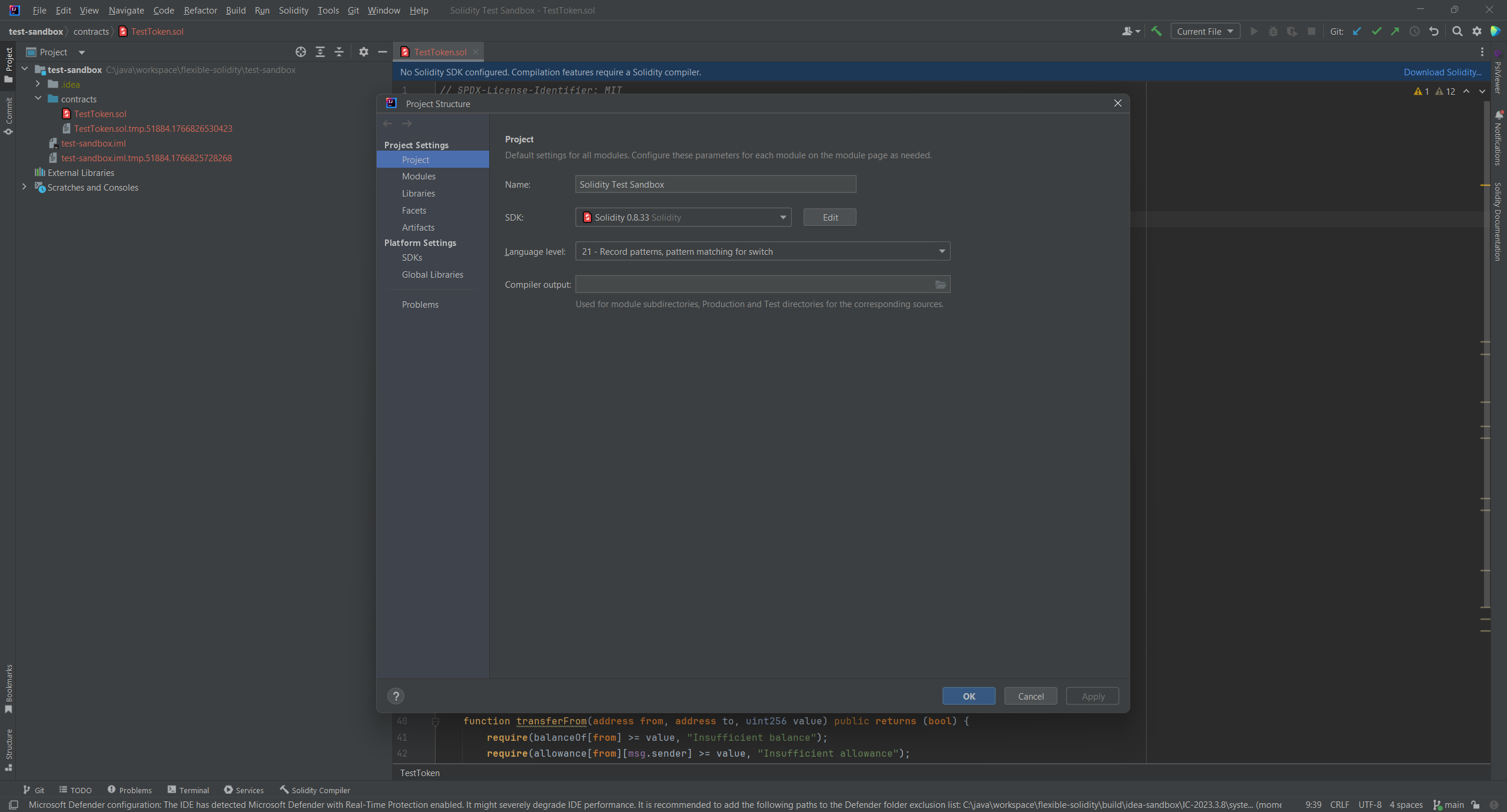The width and height of the screenshot is (1507, 812).
Task: Open Project panel options gear
Action: [364, 52]
